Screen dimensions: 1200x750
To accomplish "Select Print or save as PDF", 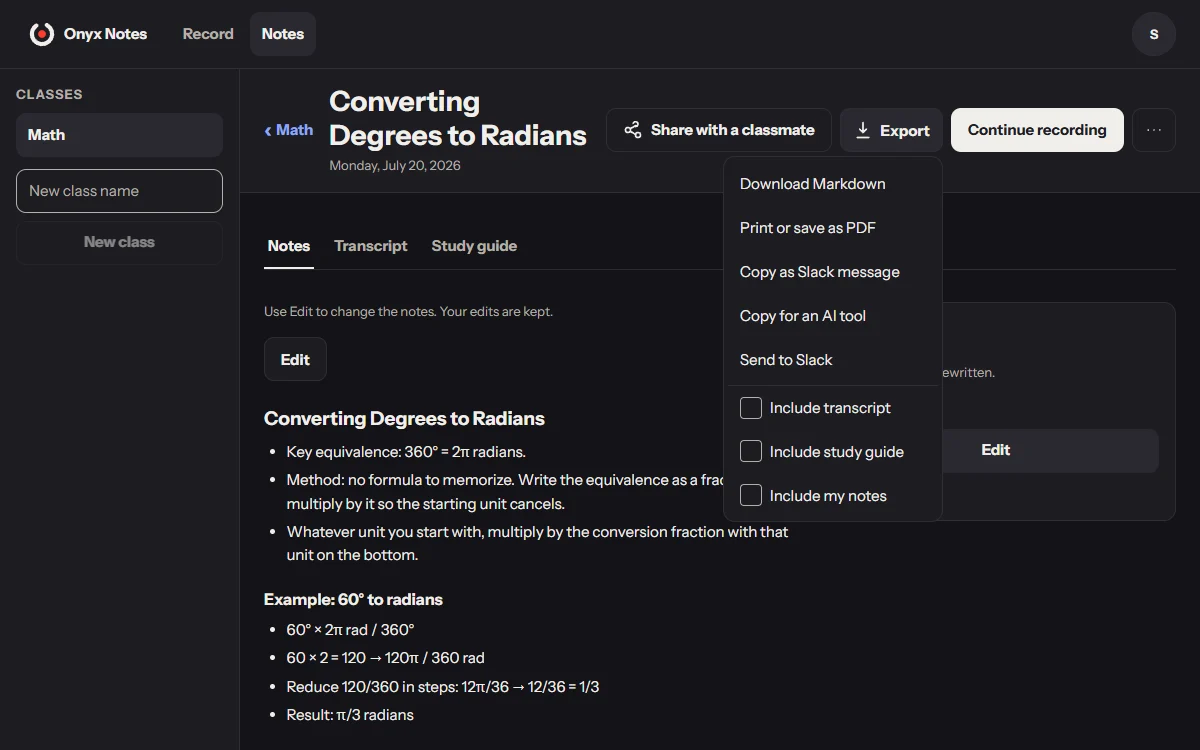I will point(833,228).
